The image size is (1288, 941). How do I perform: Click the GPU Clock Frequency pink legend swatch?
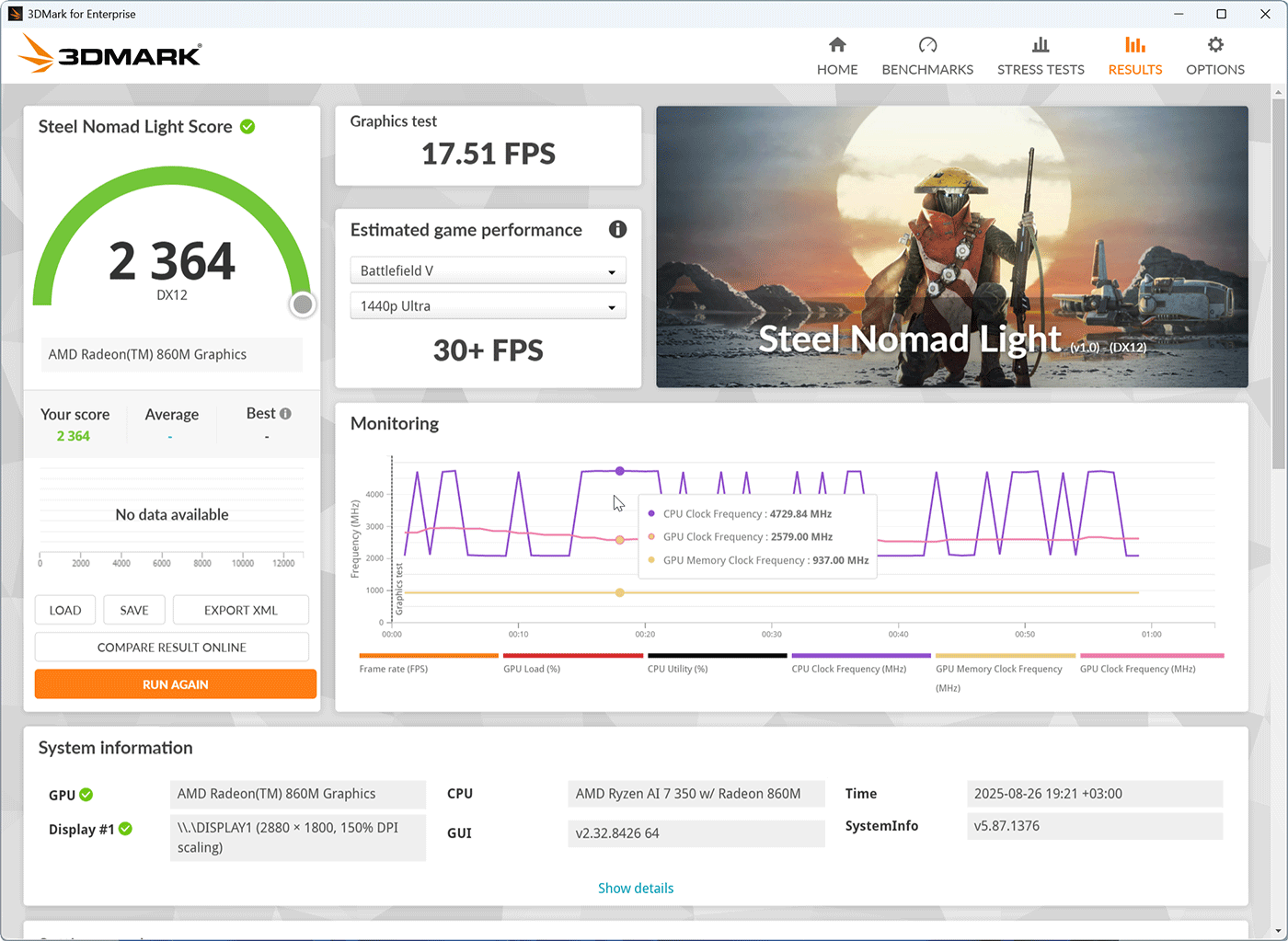1152,656
